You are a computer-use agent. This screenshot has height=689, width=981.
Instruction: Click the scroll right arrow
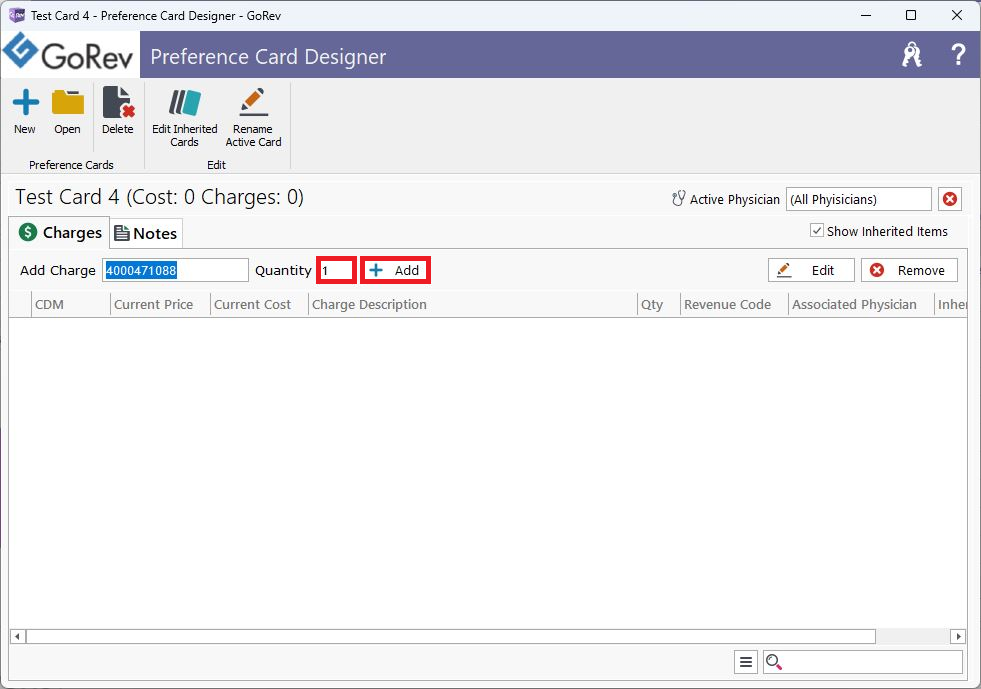958,636
